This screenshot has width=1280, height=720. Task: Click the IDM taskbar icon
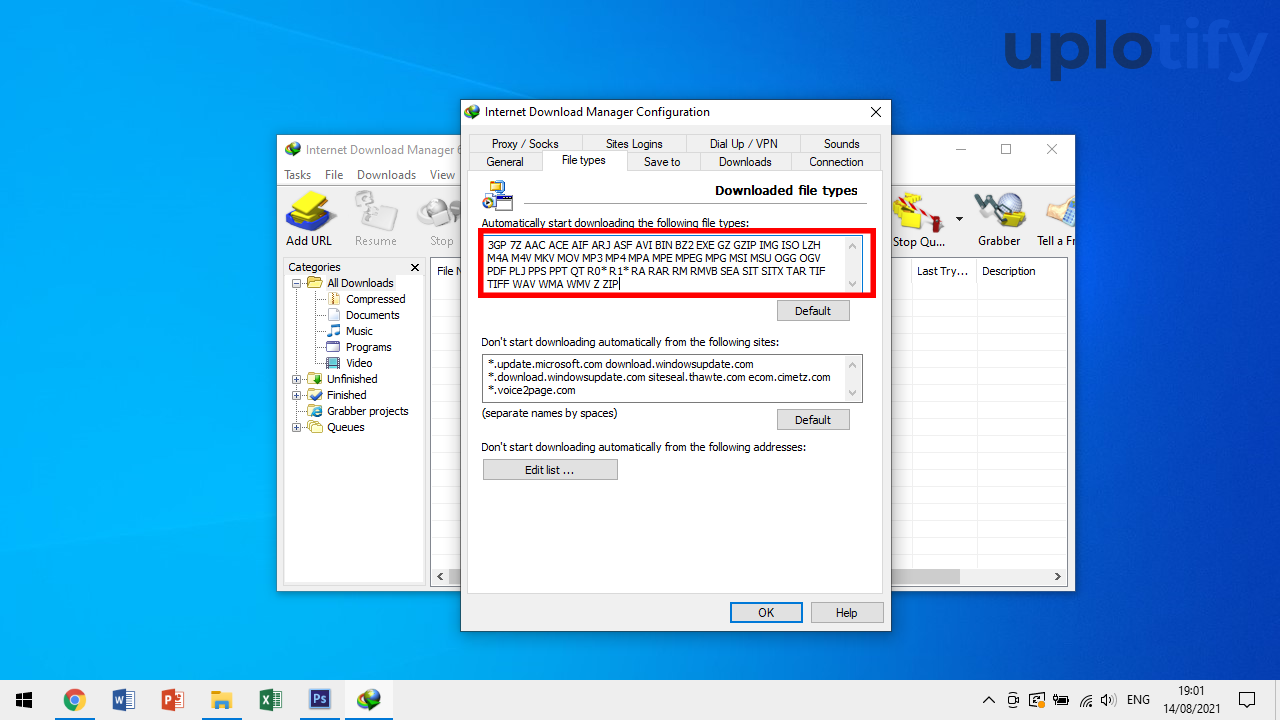(369, 700)
